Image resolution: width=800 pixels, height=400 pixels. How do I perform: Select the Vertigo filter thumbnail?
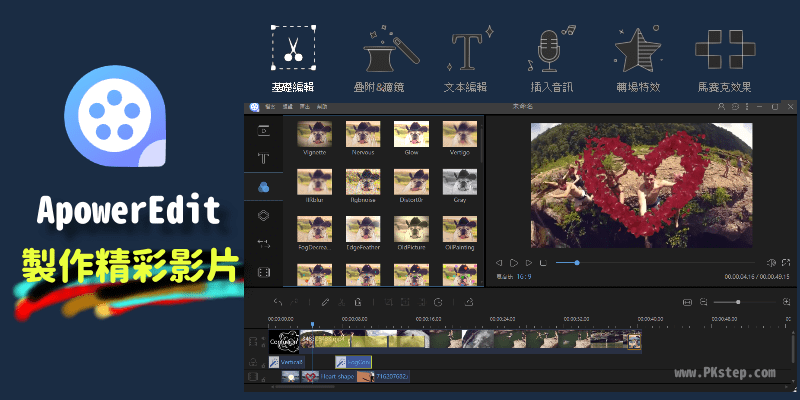point(460,134)
